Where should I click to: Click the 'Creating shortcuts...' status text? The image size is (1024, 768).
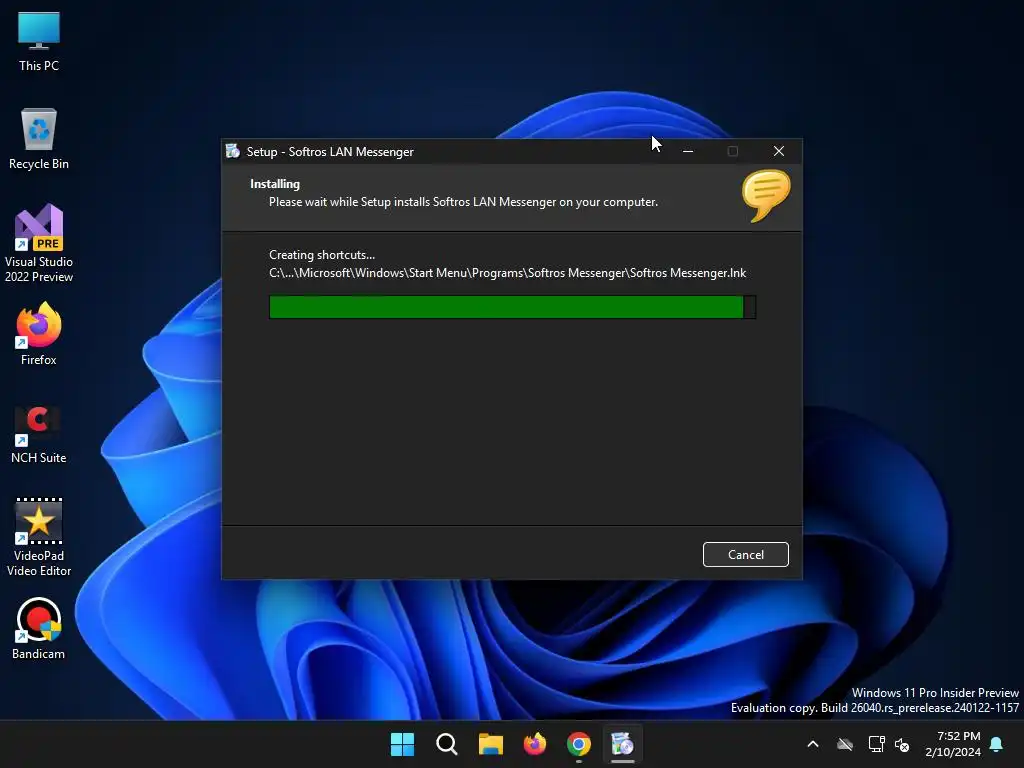tap(322, 255)
